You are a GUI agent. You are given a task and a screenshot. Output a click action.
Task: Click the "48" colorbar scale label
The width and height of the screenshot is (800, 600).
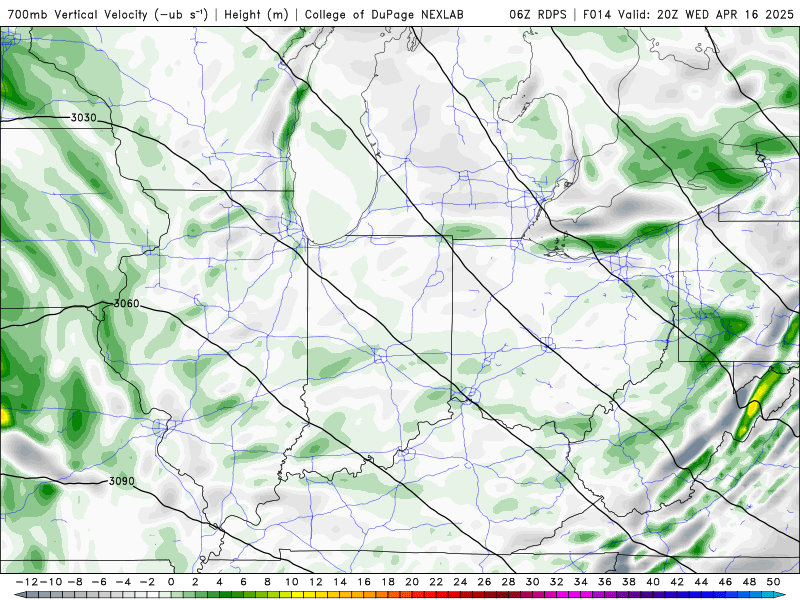(749, 582)
